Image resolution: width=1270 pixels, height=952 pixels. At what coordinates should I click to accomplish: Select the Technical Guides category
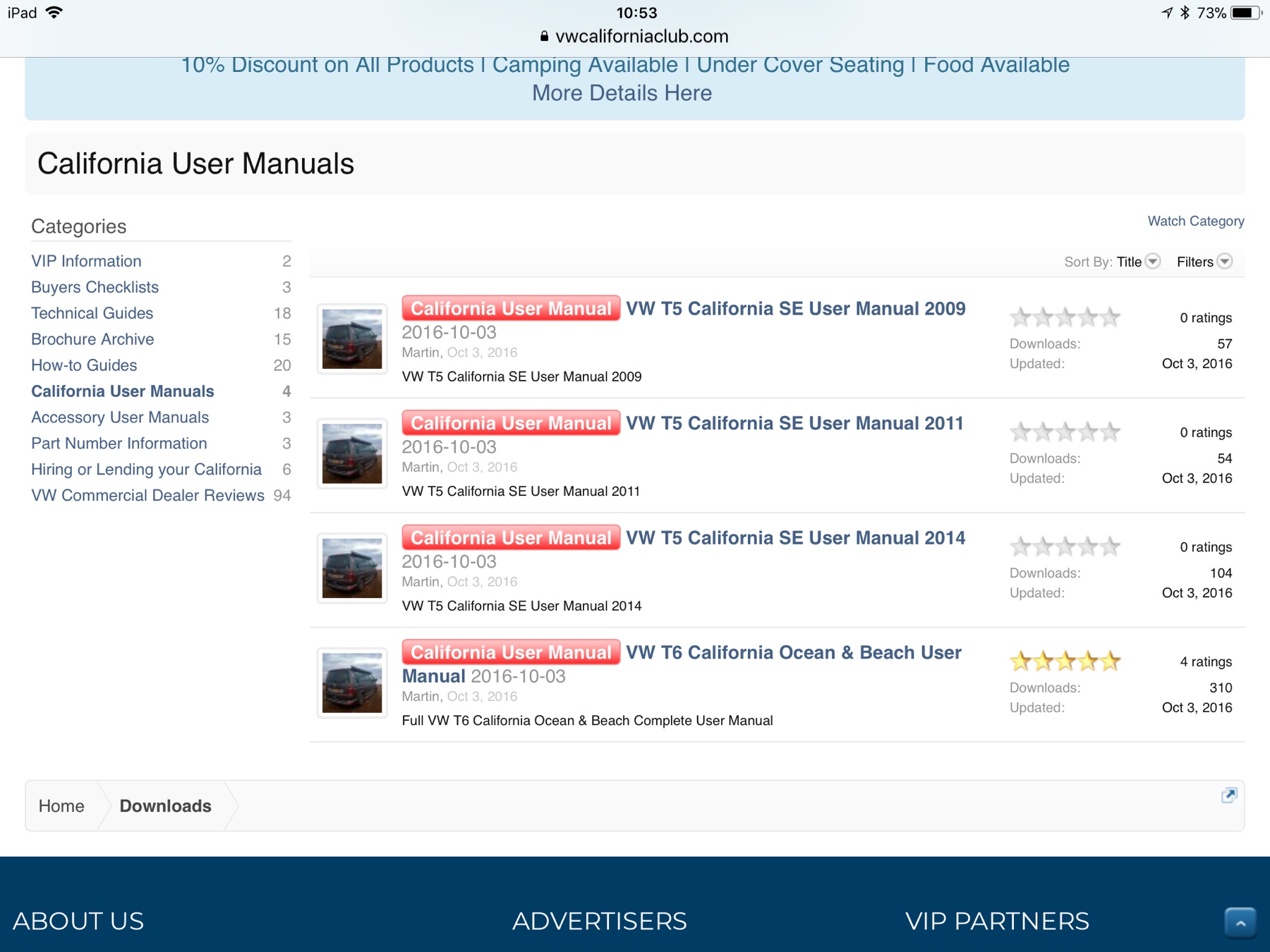(92, 313)
